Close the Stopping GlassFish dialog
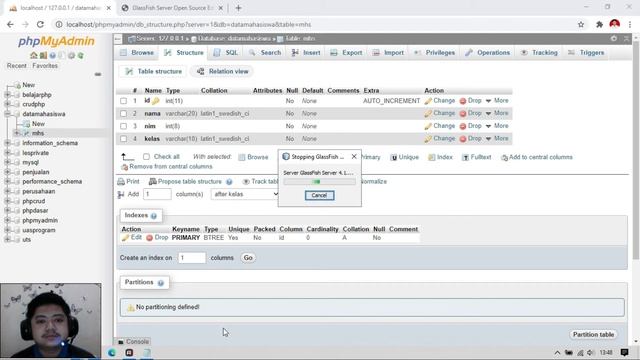Screen dimensions: 640x360 click(x=354, y=157)
